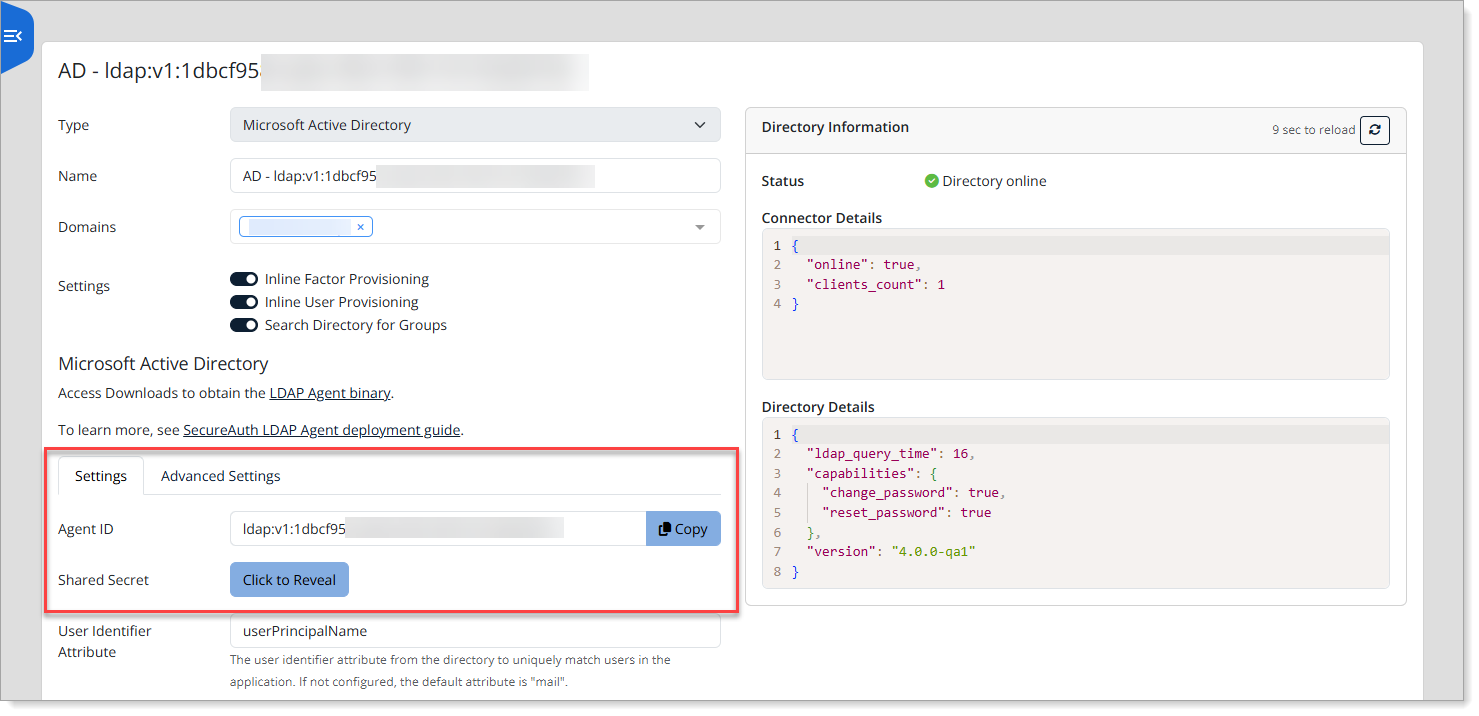Open the LDAP Agent binary link
Screen dimensions: 1479x716
(x=330, y=393)
